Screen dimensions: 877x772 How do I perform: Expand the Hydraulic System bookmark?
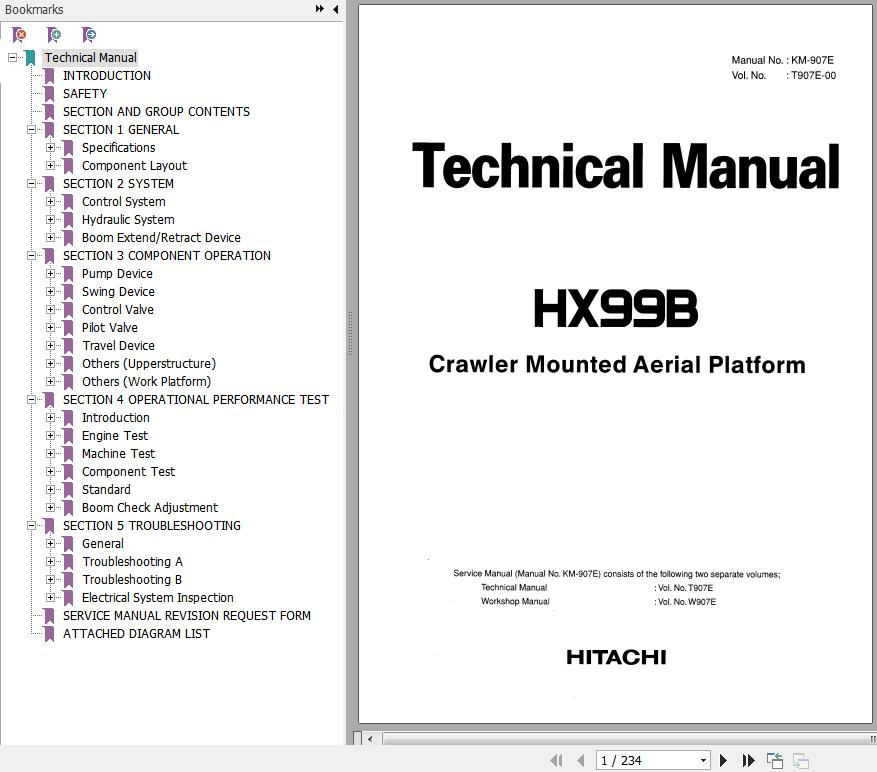50,220
